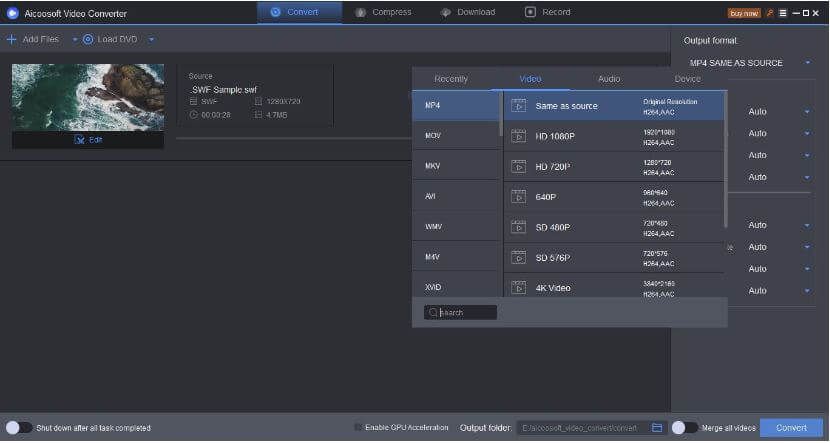830x443 pixels.
Task: Click the output folder path field
Action: 582,428
